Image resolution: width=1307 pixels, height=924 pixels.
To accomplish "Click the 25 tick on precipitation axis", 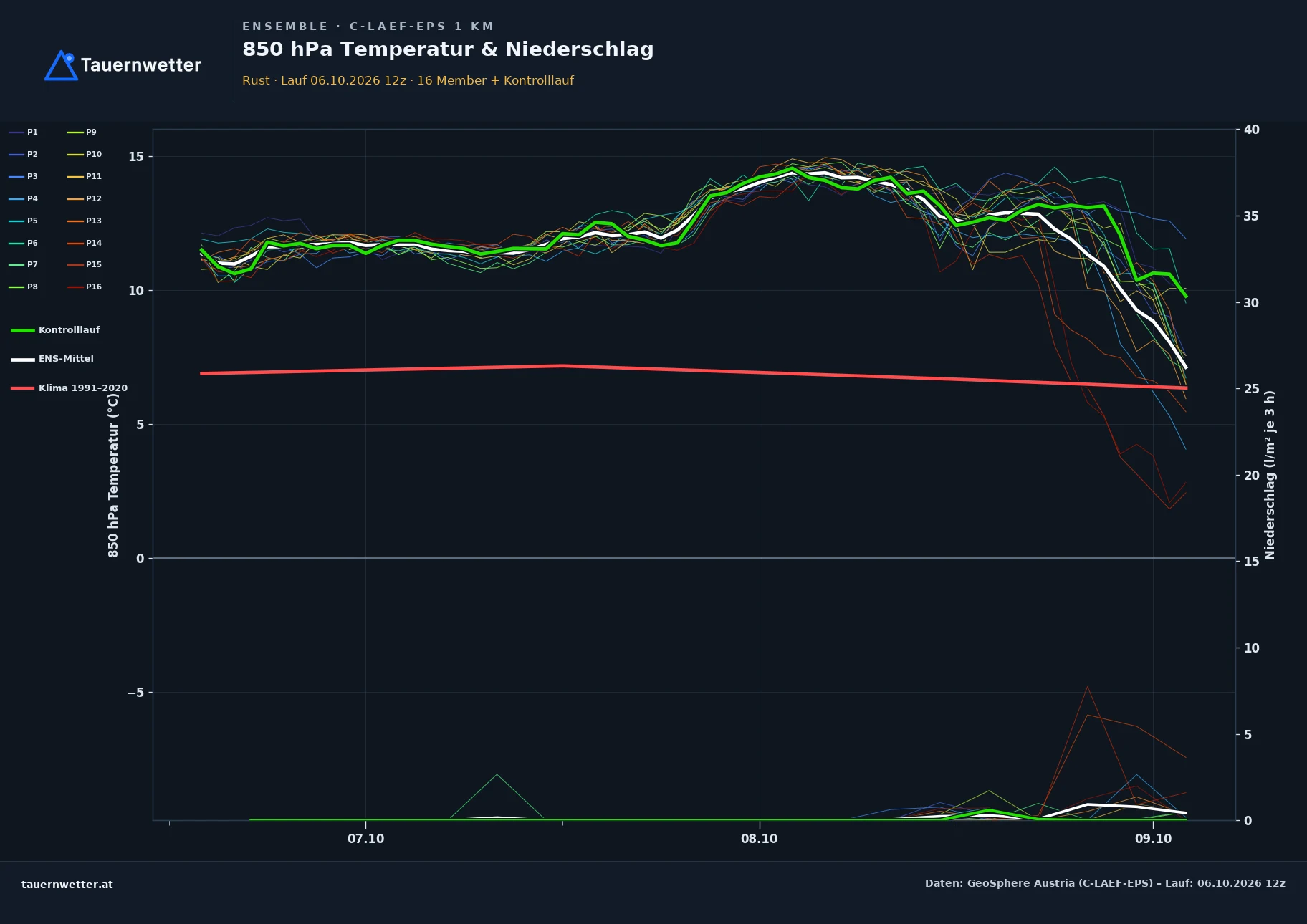I will click(1252, 389).
